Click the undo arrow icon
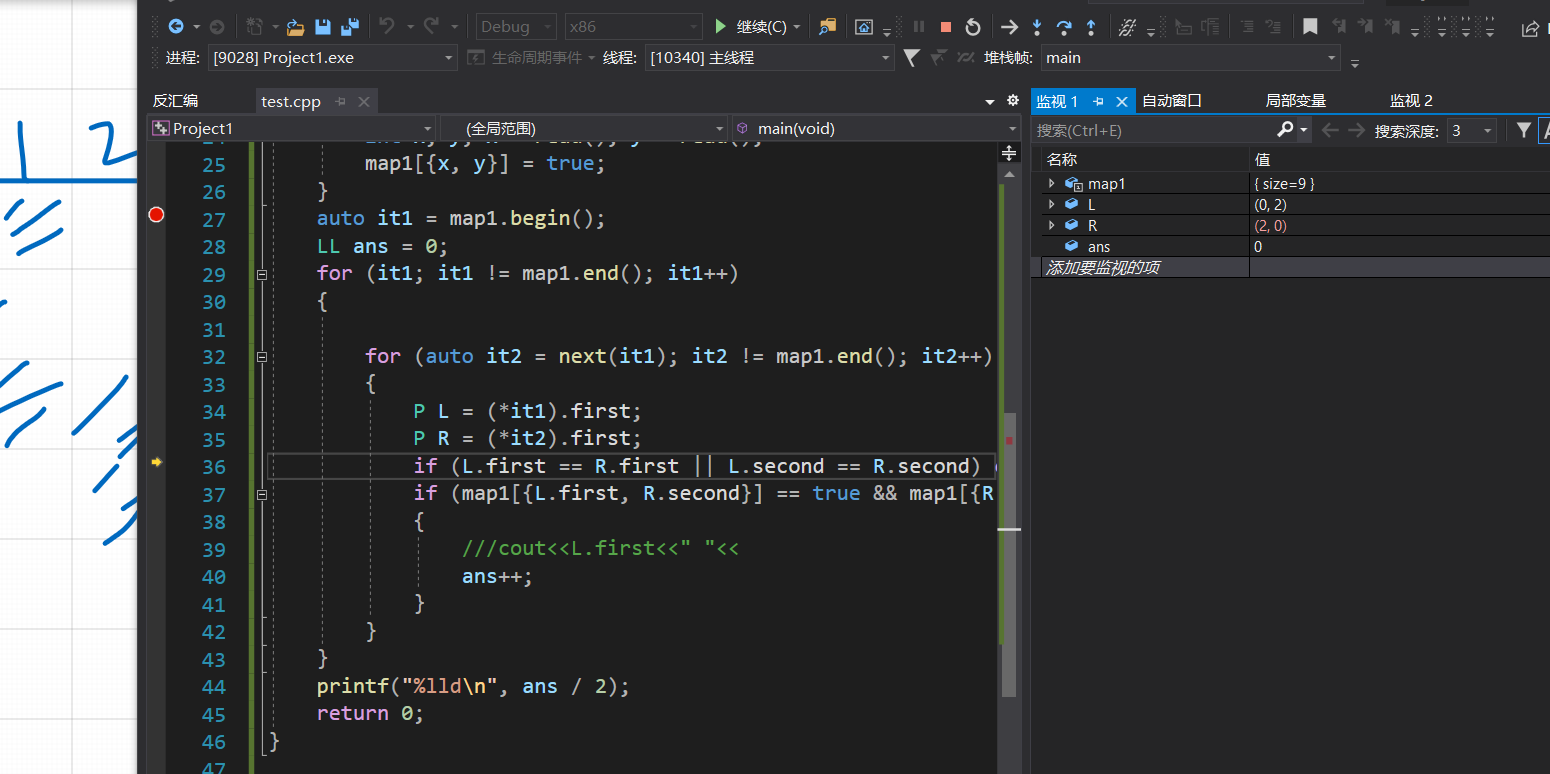The width and height of the screenshot is (1550, 774). click(387, 27)
